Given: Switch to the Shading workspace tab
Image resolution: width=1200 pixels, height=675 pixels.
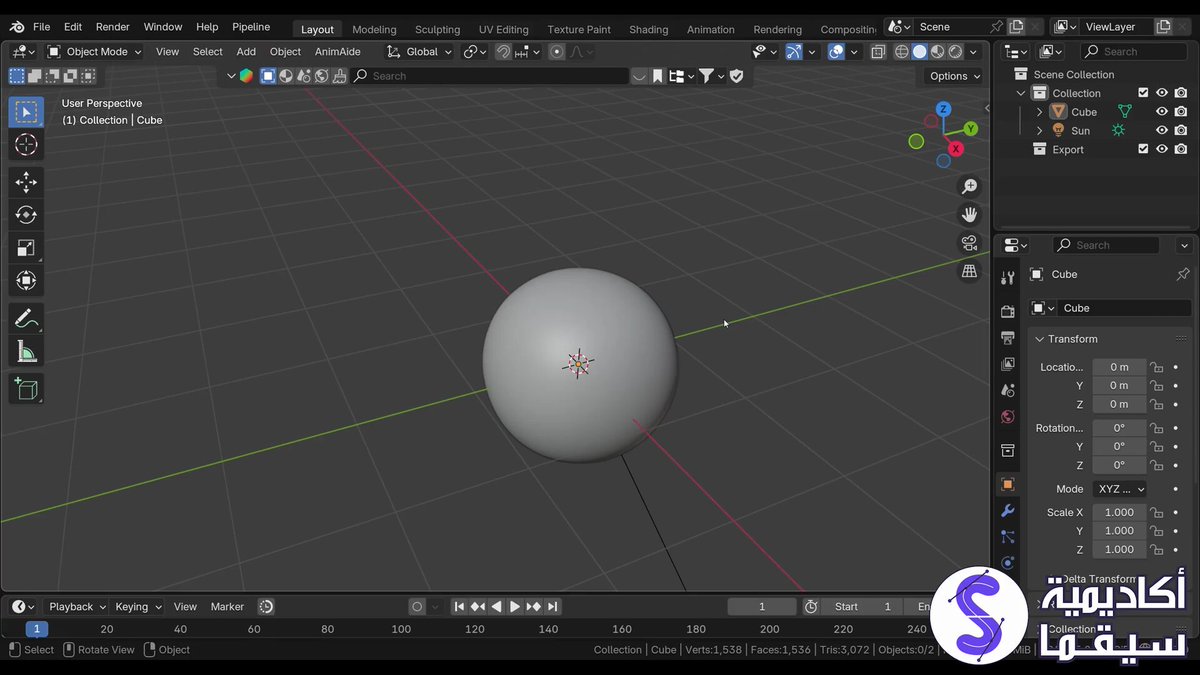Looking at the screenshot, I should [x=648, y=29].
